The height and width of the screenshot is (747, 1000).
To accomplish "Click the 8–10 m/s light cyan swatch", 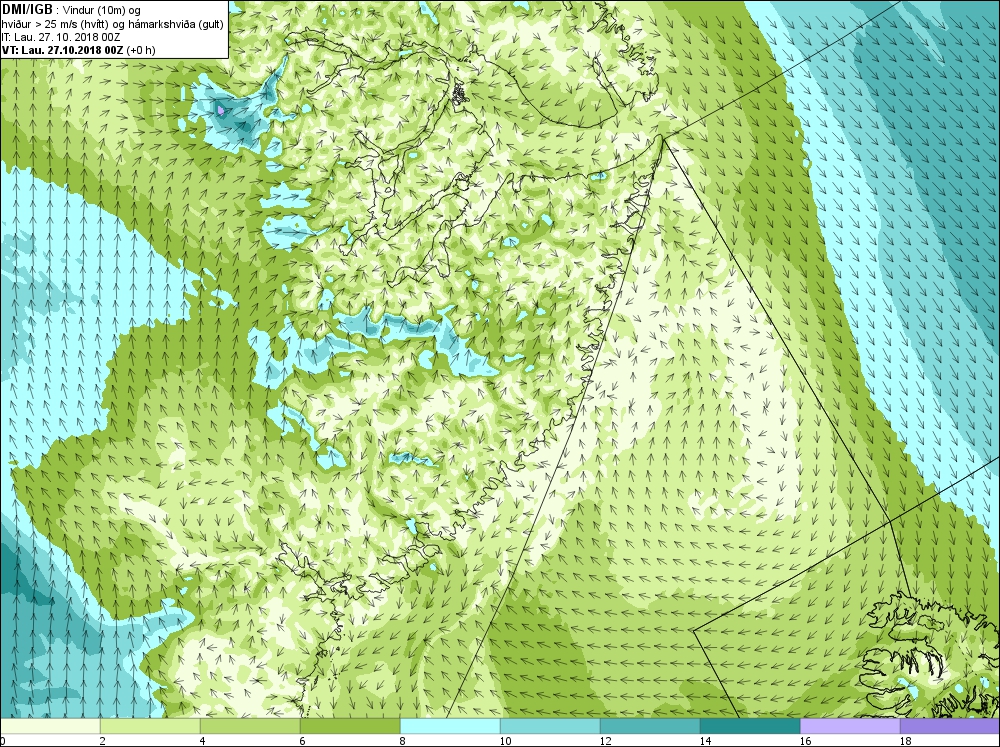I will 450,726.
